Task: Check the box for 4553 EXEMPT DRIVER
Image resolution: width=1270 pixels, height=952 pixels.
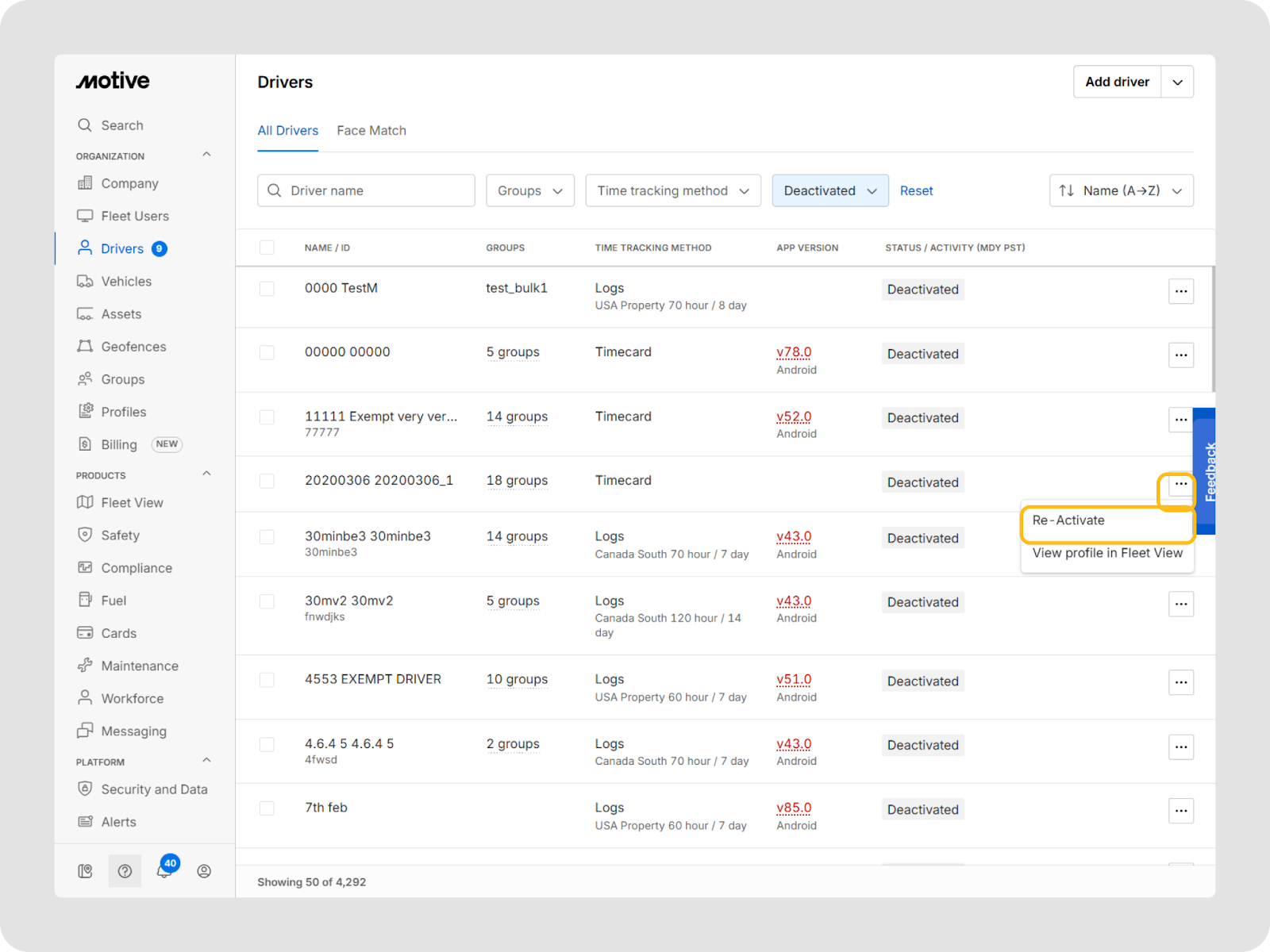Action: pyautogui.click(x=267, y=680)
